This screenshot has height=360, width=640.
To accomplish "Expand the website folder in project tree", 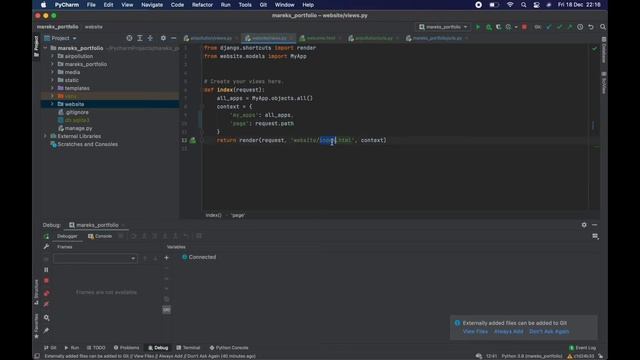I will click(x=52, y=104).
